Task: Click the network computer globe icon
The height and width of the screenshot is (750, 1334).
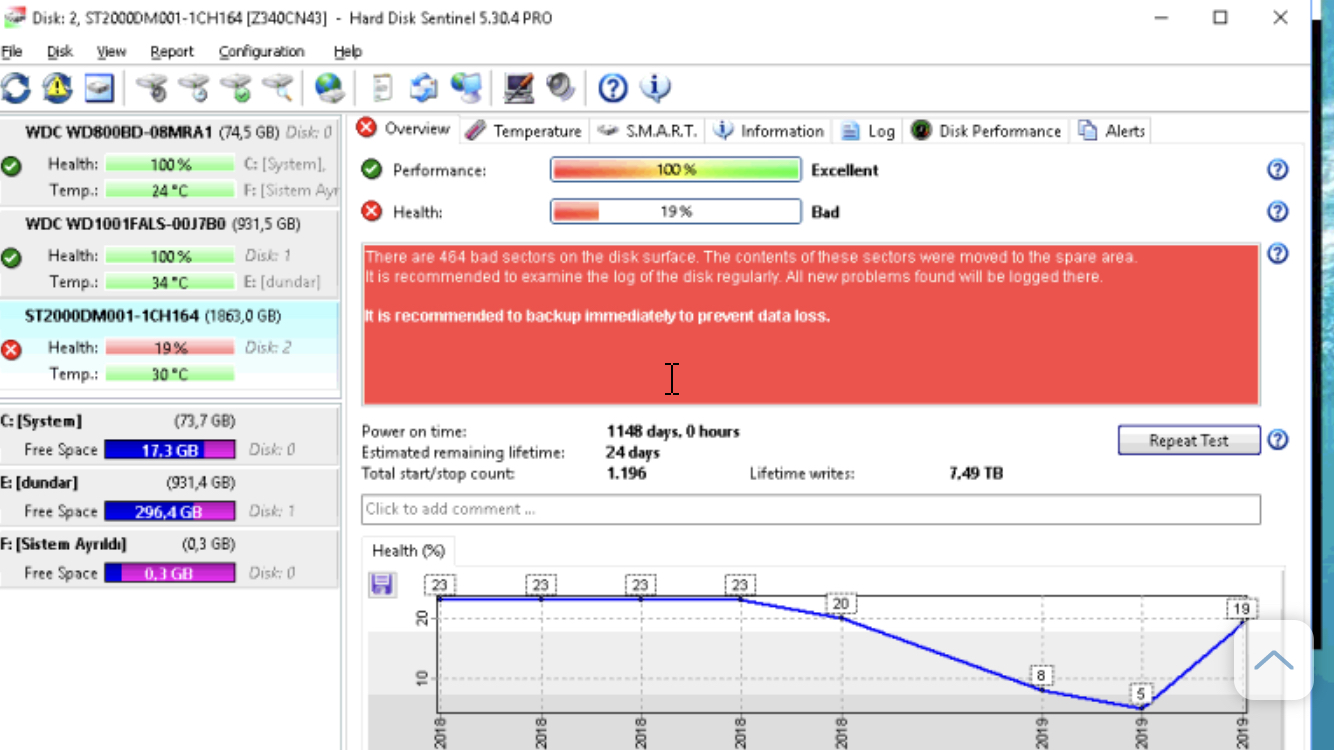Action: 466,89
